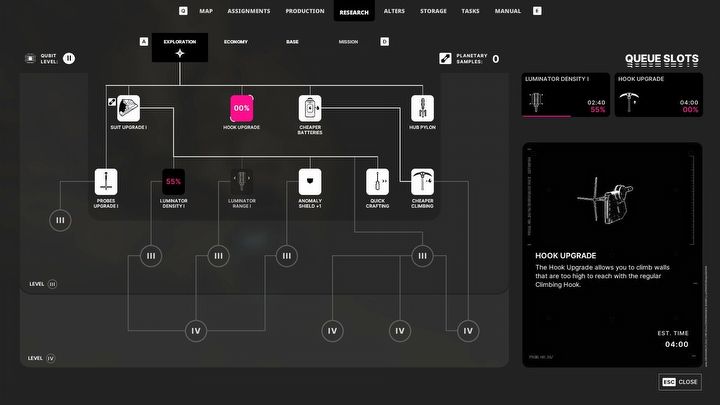The image size is (720, 405).
Task: Open the Map tab
Action: [x=206, y=11]
